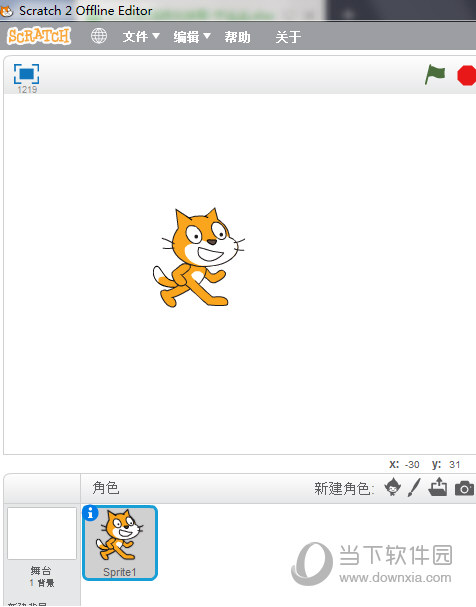The height and width of the screenshot is (607, 476).
Task: Click the Scratch logo
Action: coord(39,36)
